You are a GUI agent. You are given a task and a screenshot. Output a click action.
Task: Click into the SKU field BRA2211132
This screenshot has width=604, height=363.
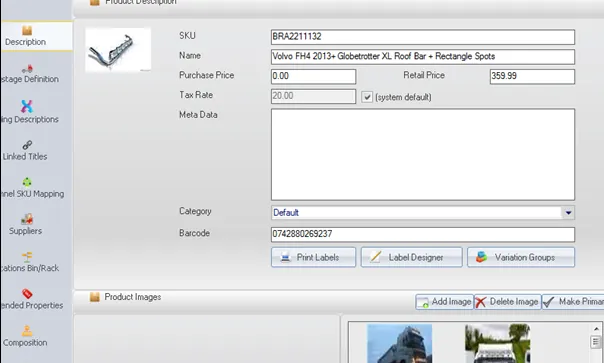[x=423, y=37]
